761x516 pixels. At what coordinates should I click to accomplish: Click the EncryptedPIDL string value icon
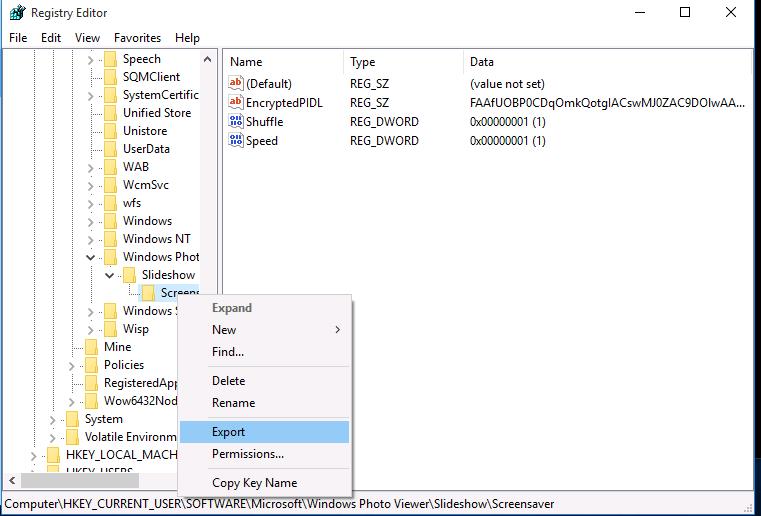tap(236, 103)
